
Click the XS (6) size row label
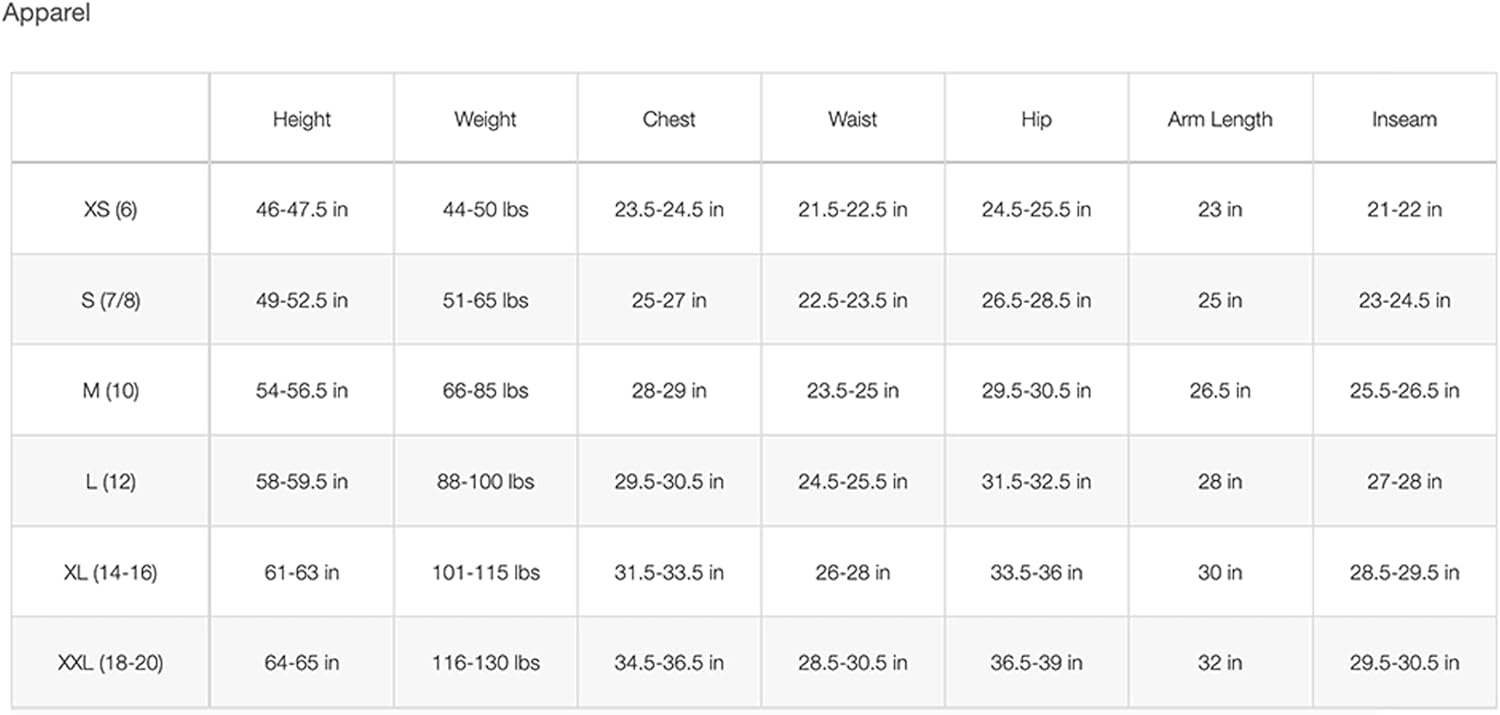[110, 210]
